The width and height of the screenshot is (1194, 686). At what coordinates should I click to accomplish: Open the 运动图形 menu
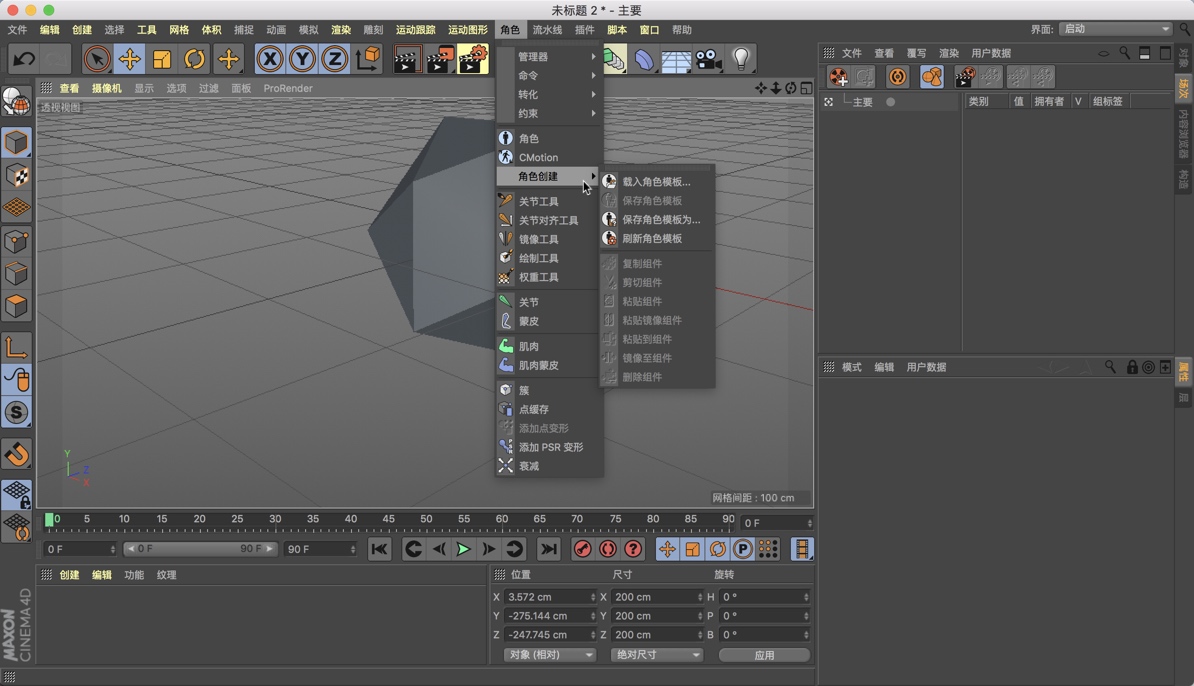coord(468,30)
